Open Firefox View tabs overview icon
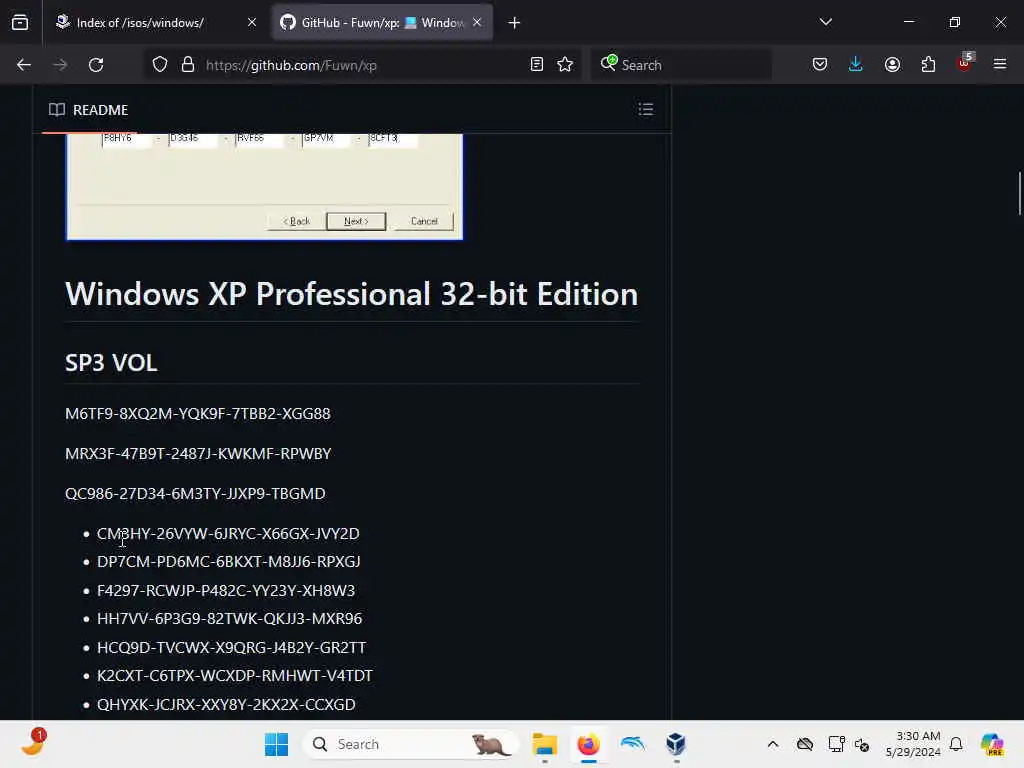This screenshot has height=768, width=1024. [20, 22]
